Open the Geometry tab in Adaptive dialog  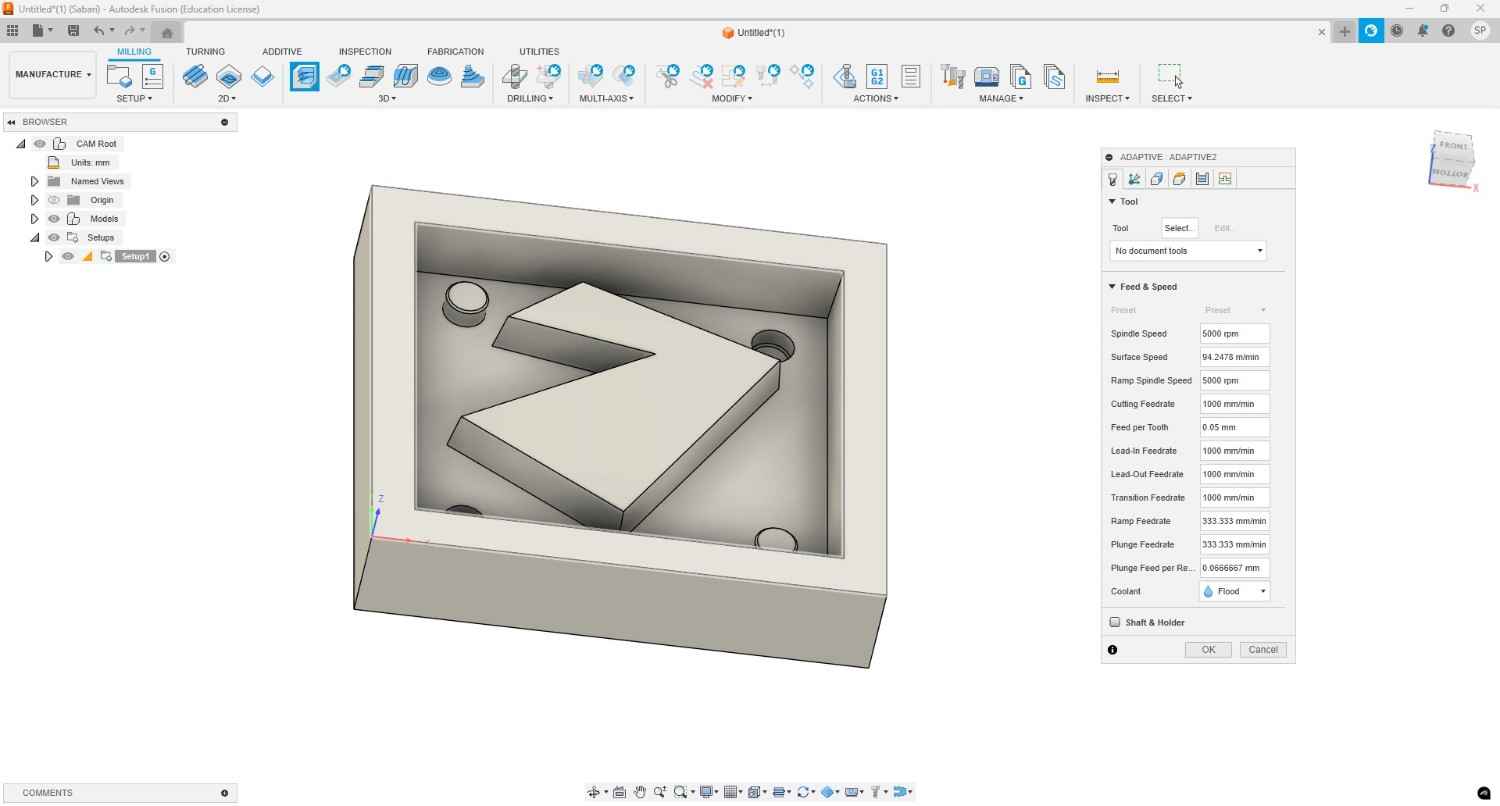point(1157,179)
